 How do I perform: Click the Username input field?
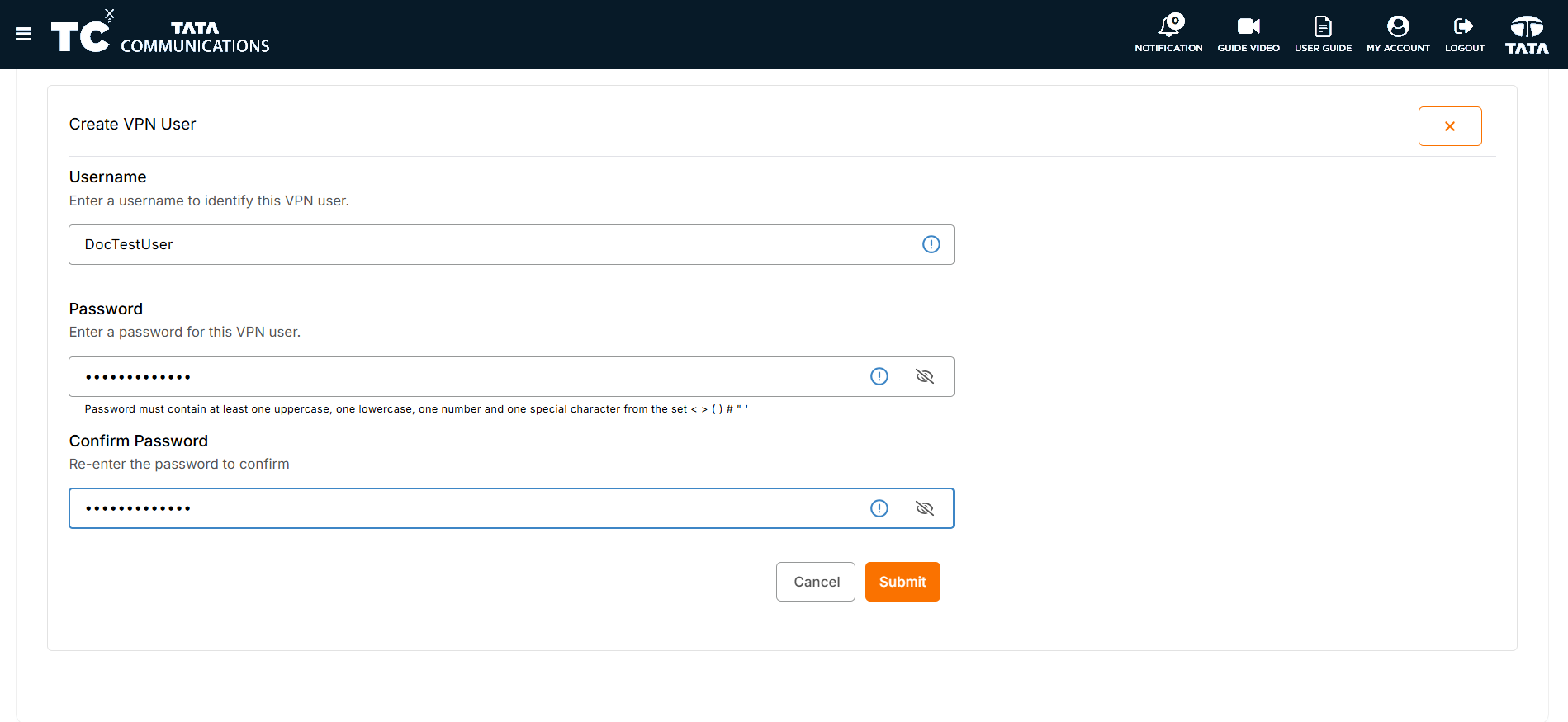coord(511,244)
